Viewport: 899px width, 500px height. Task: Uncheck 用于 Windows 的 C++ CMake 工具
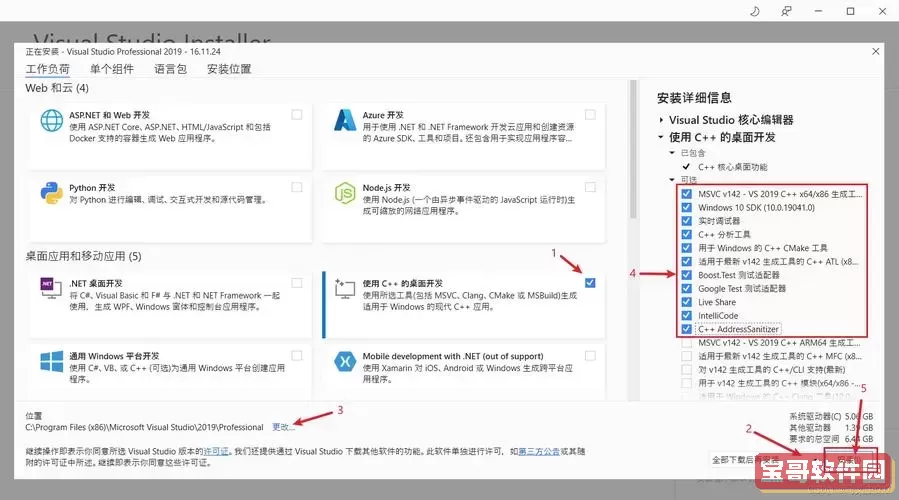(686, 248)
